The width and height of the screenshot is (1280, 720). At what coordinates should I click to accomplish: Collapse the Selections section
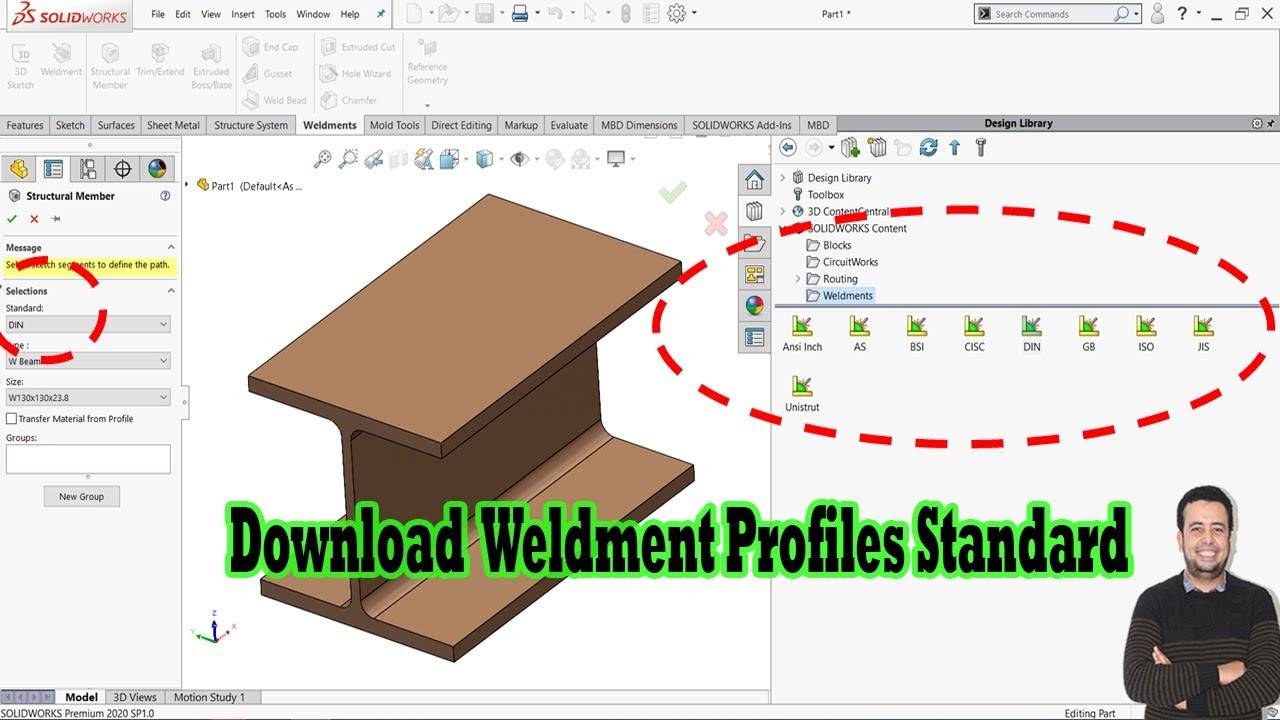pos(171,291)
